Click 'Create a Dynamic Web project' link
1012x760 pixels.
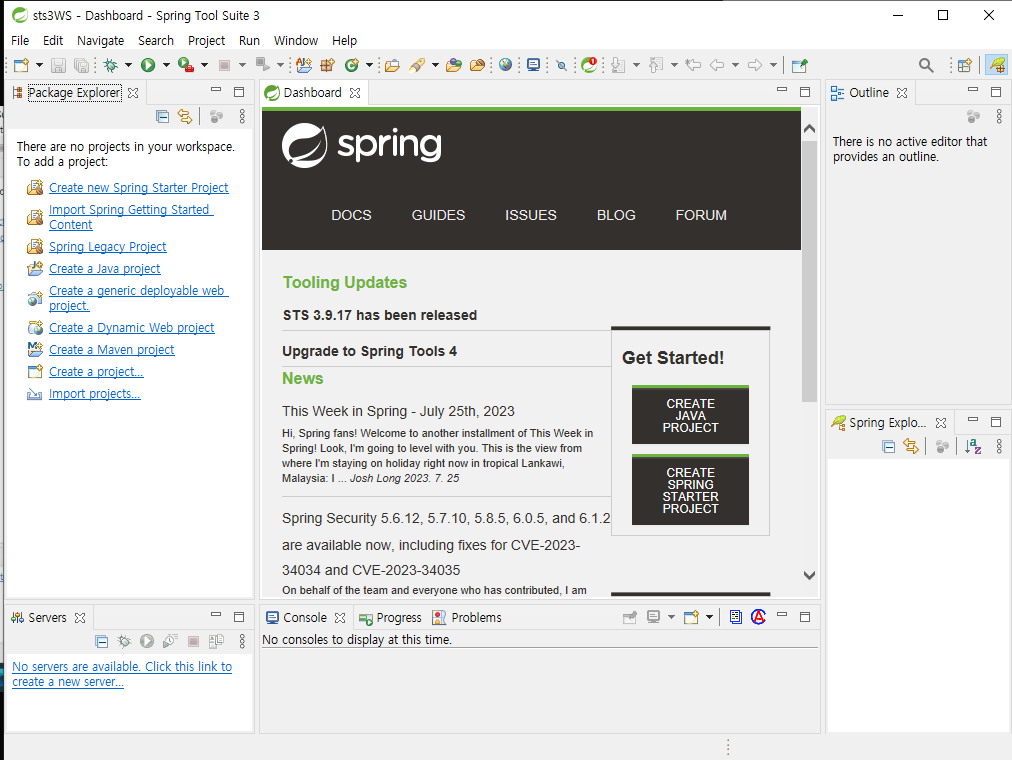coord(132,328)
